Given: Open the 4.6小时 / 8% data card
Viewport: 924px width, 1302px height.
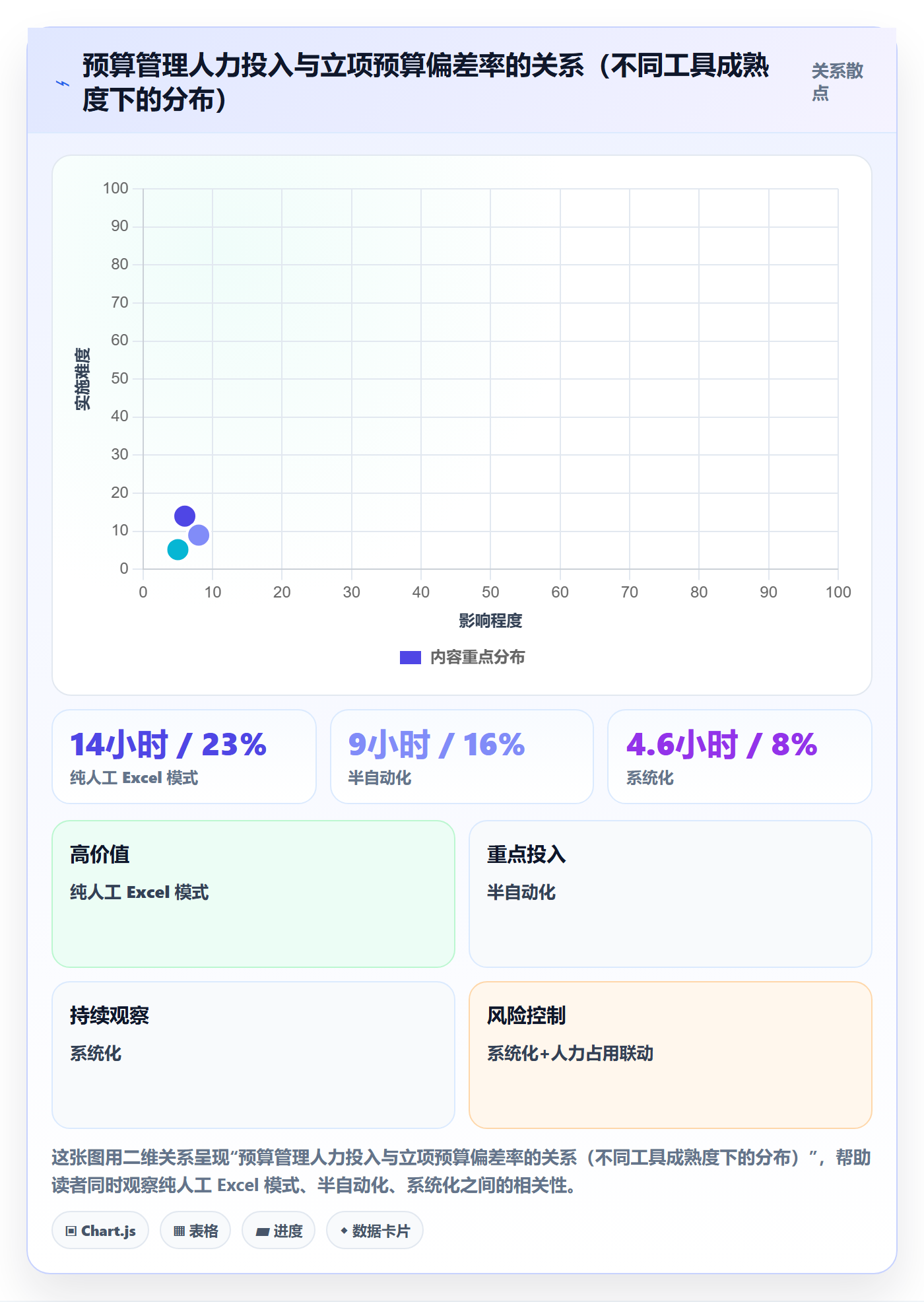Looking at the screenshot, I should click(x=740, y=757).
